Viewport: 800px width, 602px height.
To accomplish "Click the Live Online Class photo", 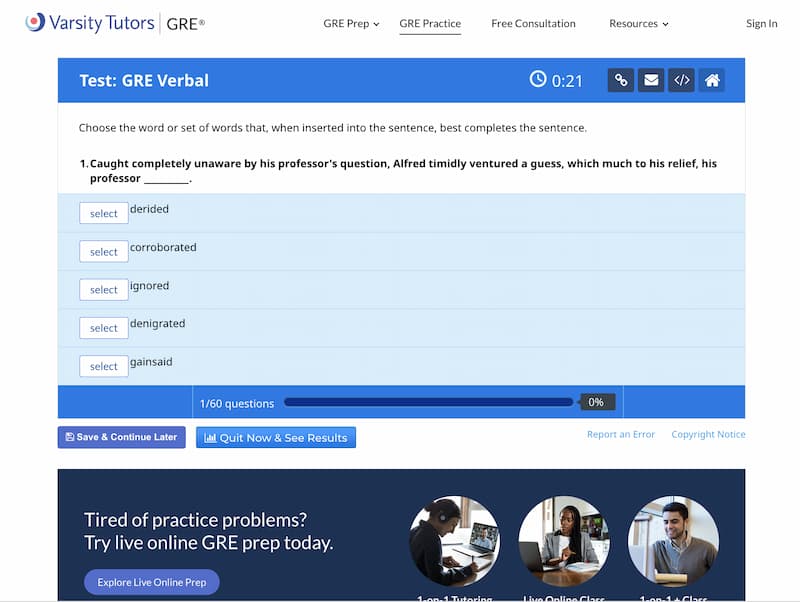I will pyautogui.click(x=564, y=541).
